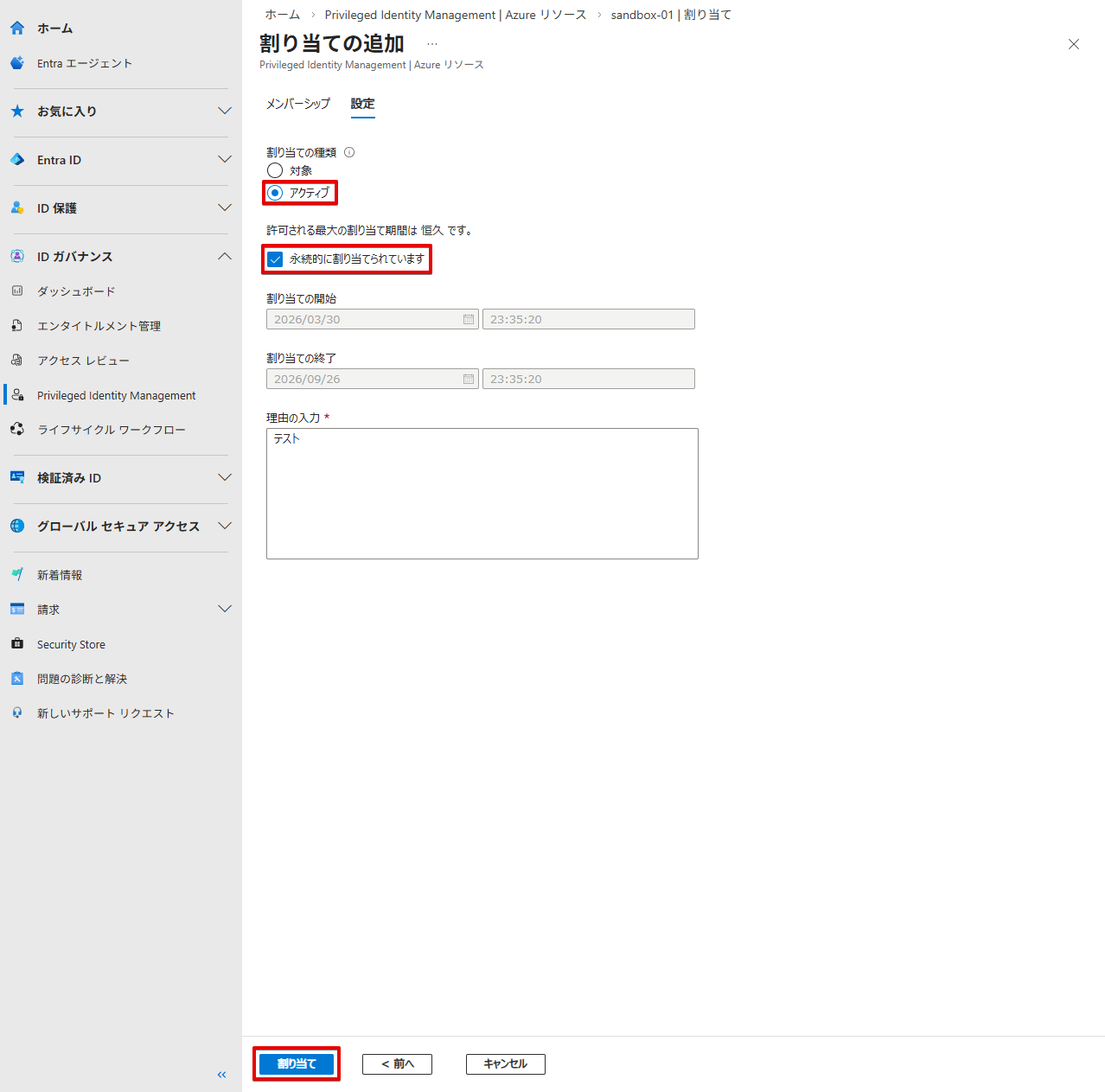Click the Security Store bag icon

tap(17, 644)
